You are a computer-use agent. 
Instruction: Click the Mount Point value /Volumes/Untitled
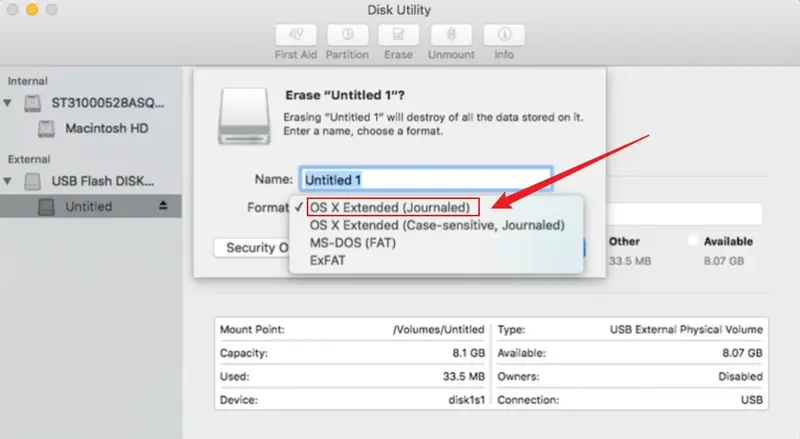coord(438,330)
